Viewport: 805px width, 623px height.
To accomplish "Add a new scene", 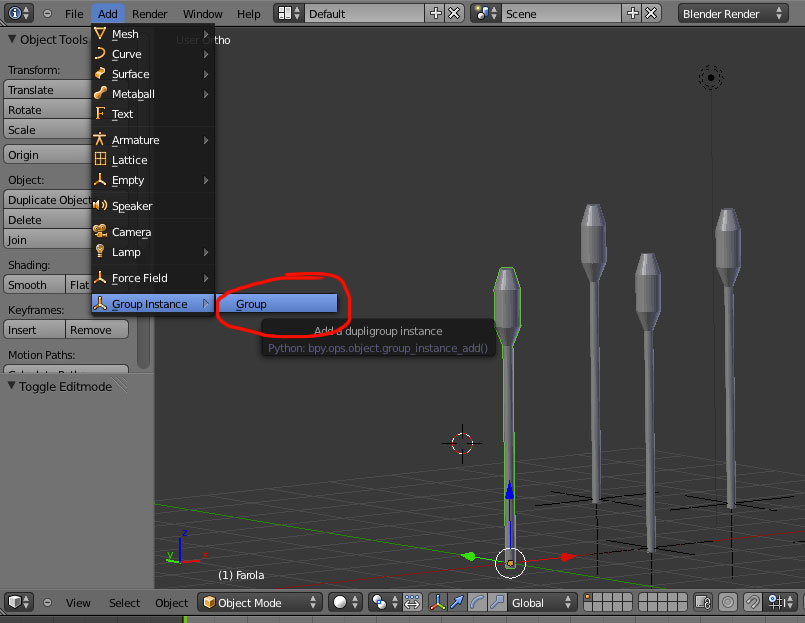I will [632, 13].
